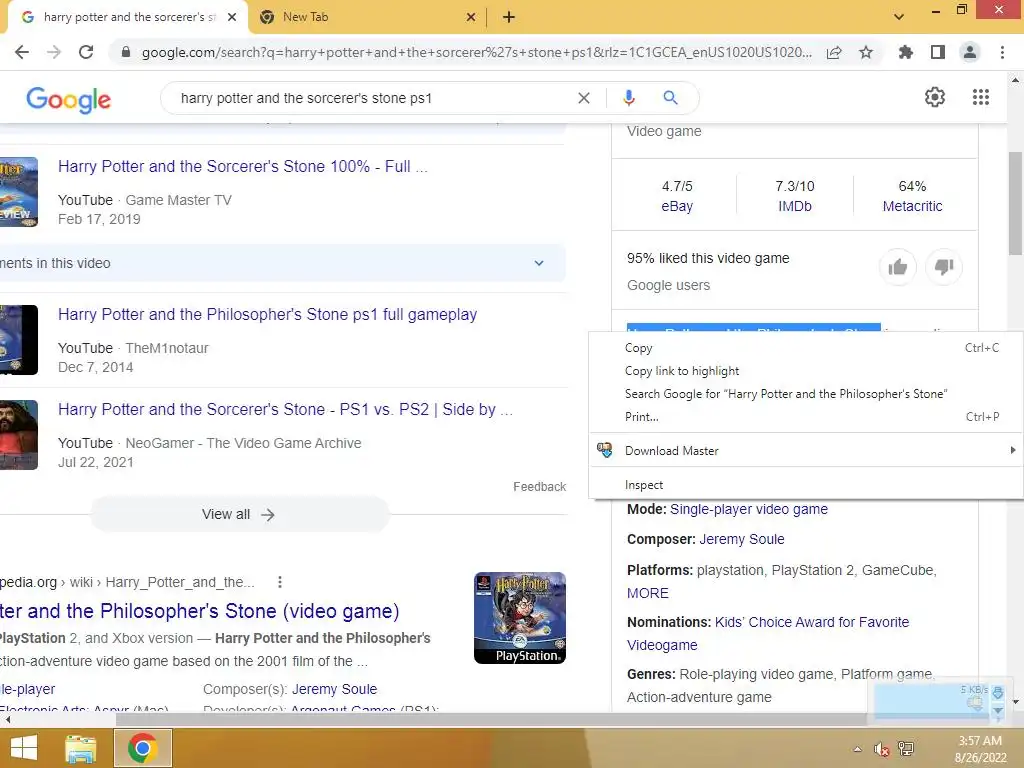This screenshot has width=1024, height=768.
Task: Open Kids' Choice Award for Favorite Videogame
Action: click(769, 633)
